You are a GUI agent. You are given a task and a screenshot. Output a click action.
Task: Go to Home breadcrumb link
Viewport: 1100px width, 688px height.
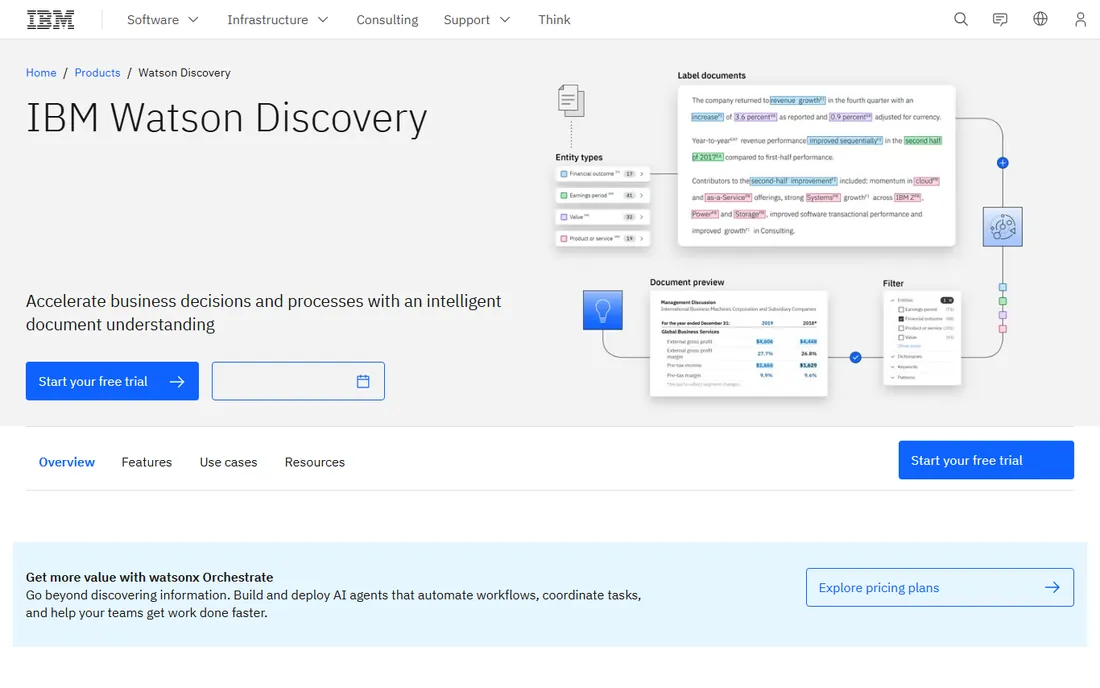(41, 73)
